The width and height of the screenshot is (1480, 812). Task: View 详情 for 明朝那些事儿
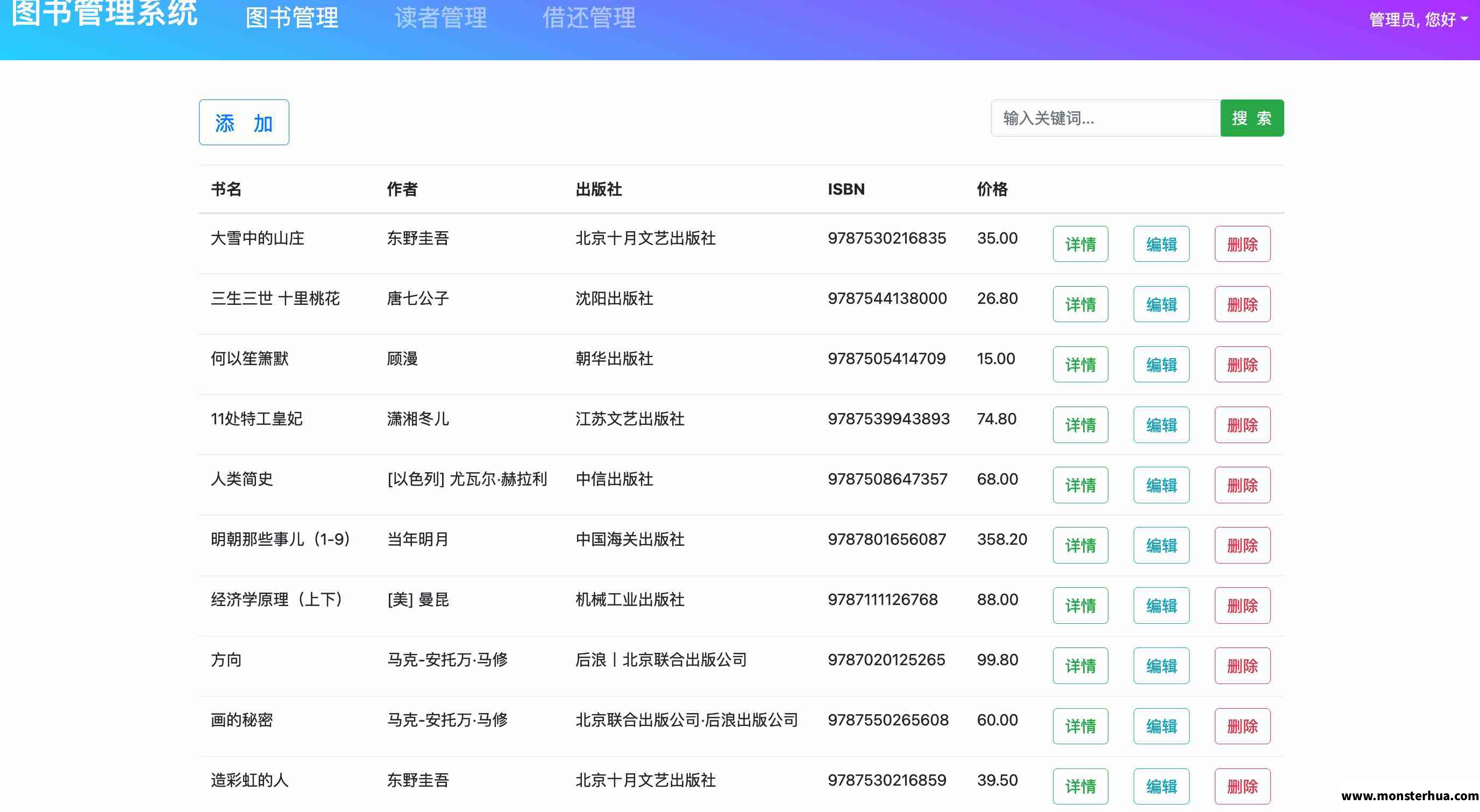[x=1081, y=545]
